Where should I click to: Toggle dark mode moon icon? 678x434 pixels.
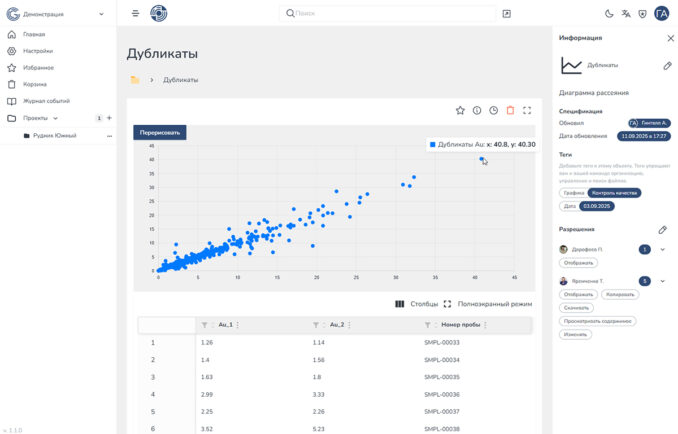click(610, 14)
